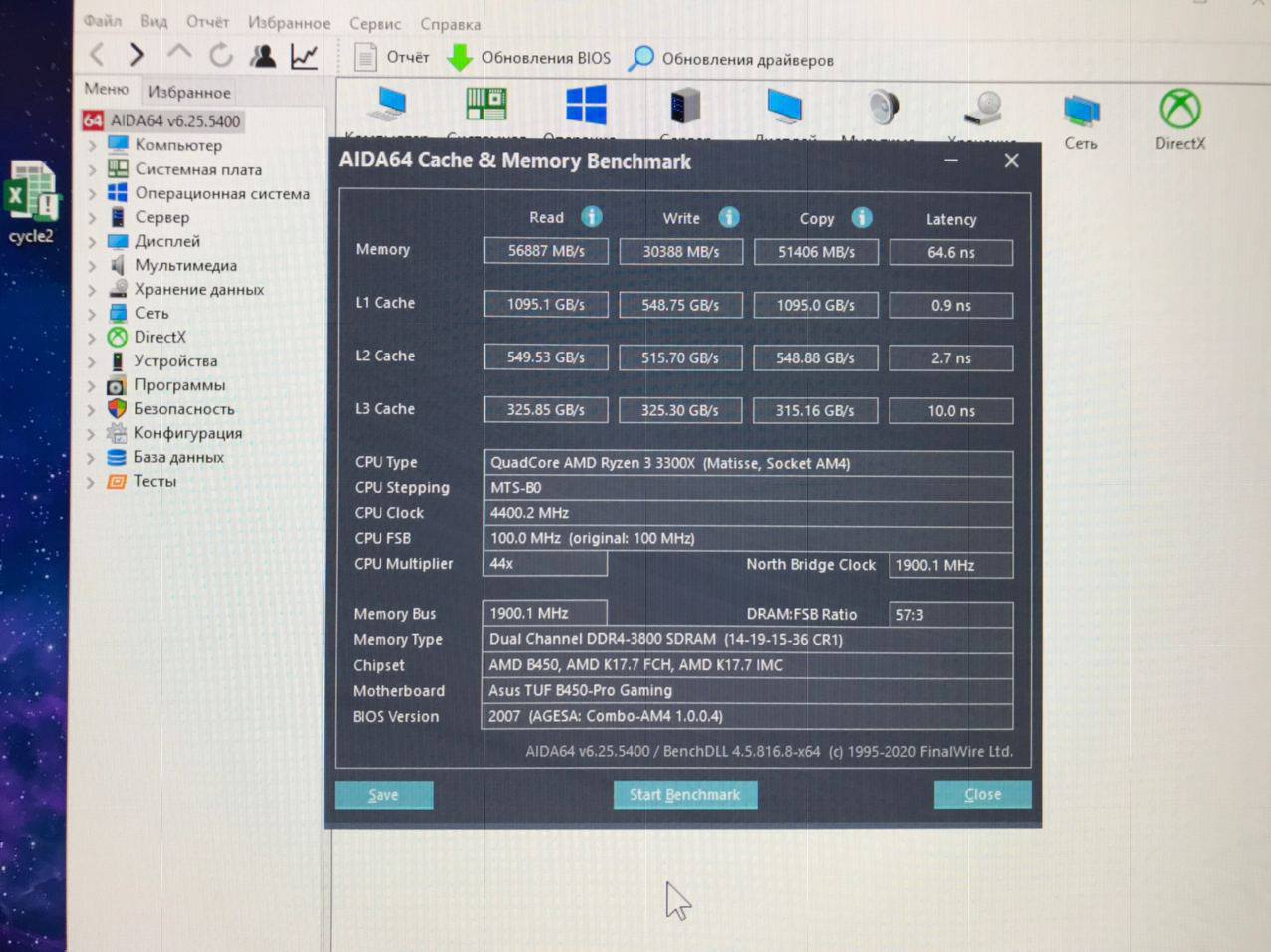Viewport: 1271px width, 952px height.
Task: Open the Файл menu
Action: click(102, 20)
